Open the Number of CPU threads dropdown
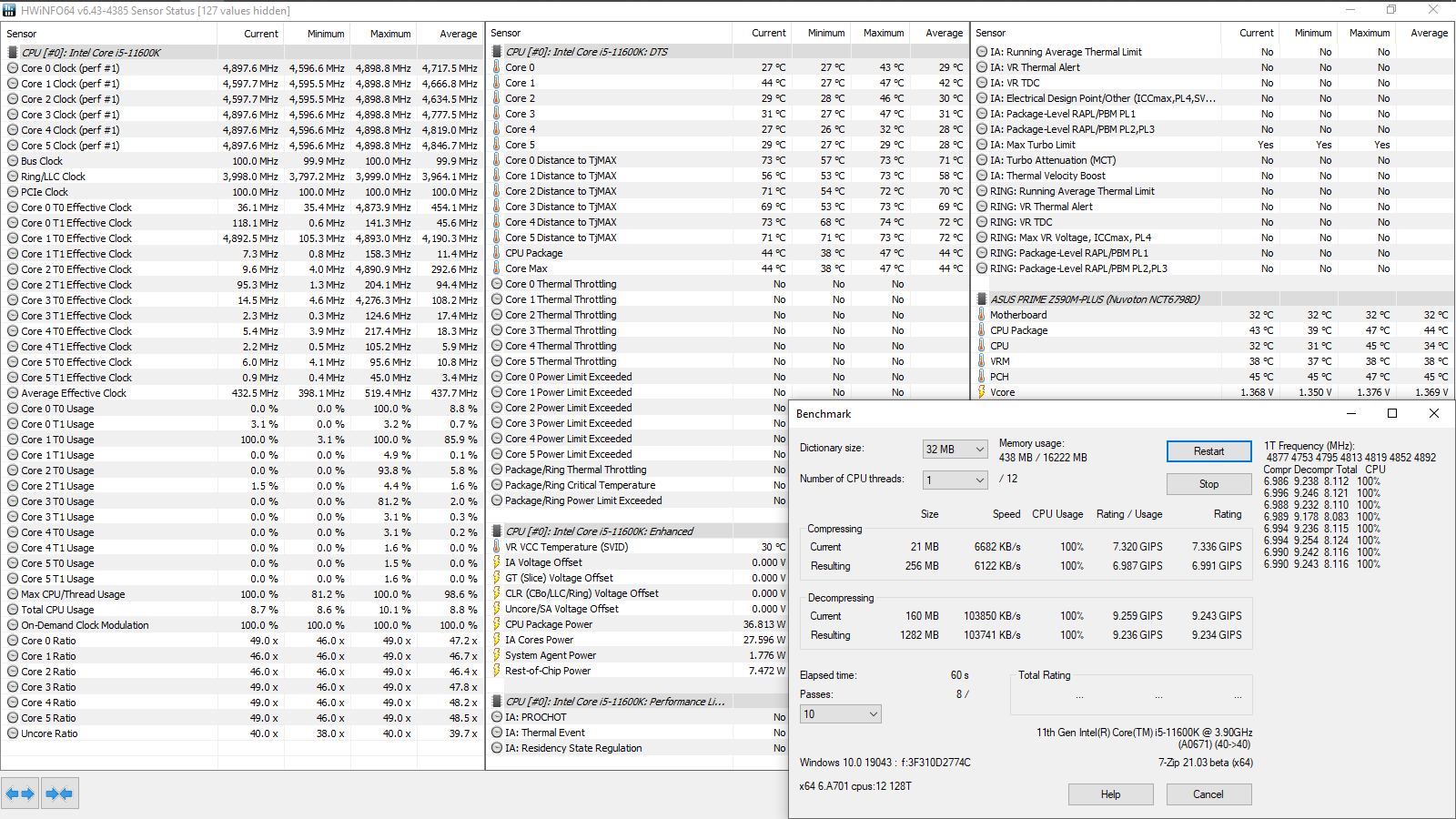The height and width of the screenshot is (819, 1456). (955, 480)
